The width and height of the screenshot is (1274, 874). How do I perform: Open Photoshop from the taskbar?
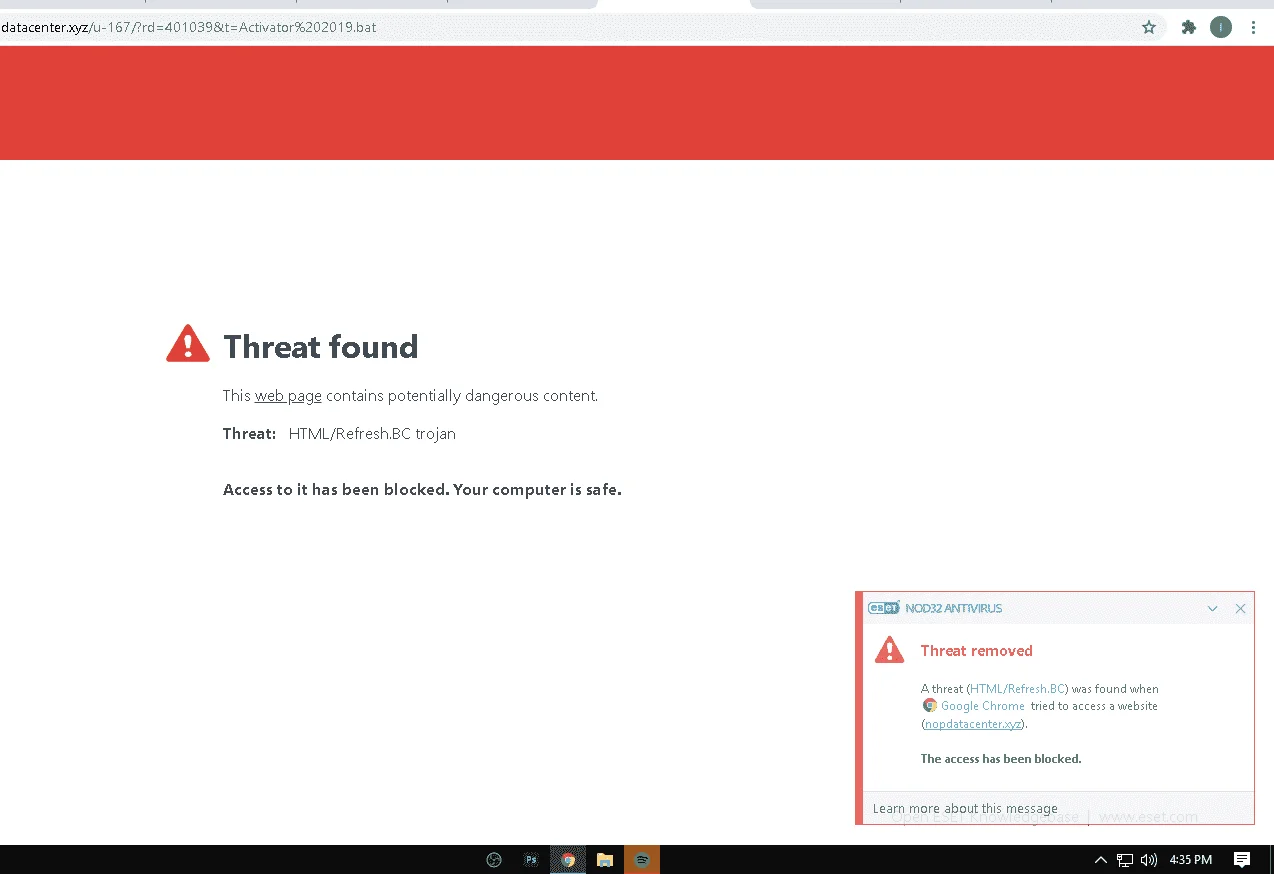point(531,860)
